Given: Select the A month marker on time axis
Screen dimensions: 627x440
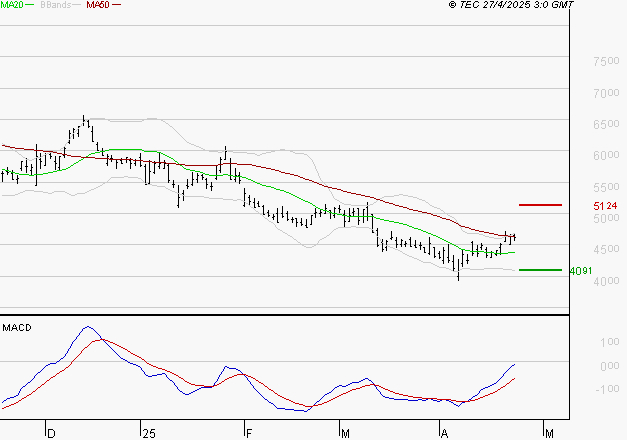Looking at the screenshot, I should [x=444, y=433].
